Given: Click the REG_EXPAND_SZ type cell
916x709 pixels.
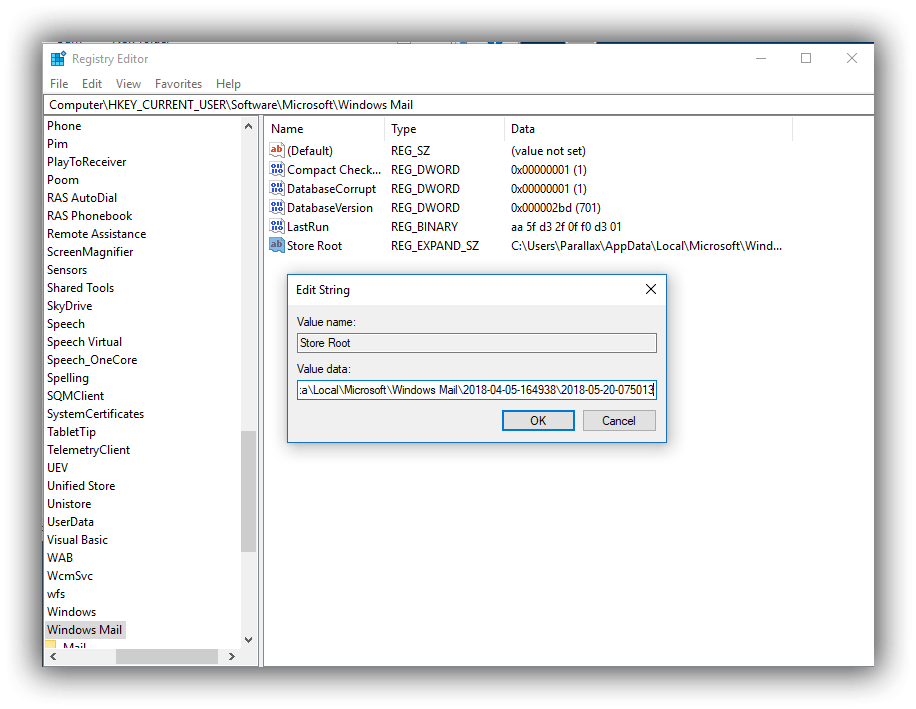Looking at the screenshot, I should [x=435, y=246].
